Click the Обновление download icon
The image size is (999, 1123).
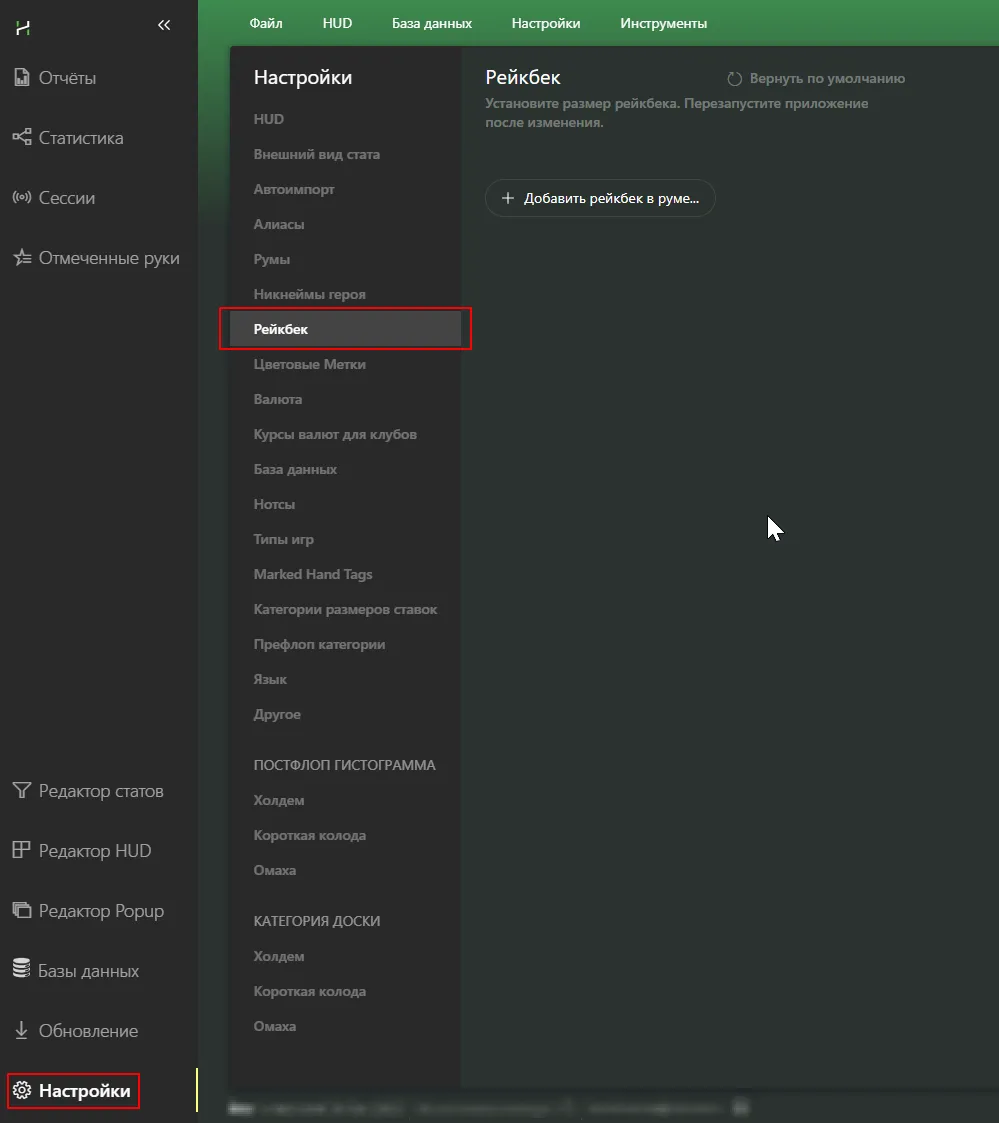click(x=22, y=1031)
